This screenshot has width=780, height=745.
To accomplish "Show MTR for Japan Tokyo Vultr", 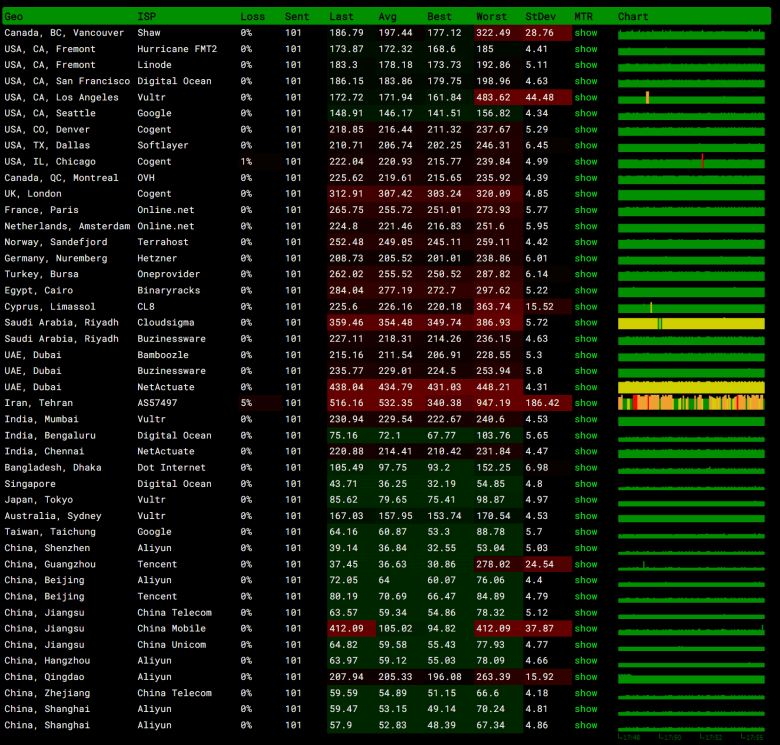I will coord(585,500).
